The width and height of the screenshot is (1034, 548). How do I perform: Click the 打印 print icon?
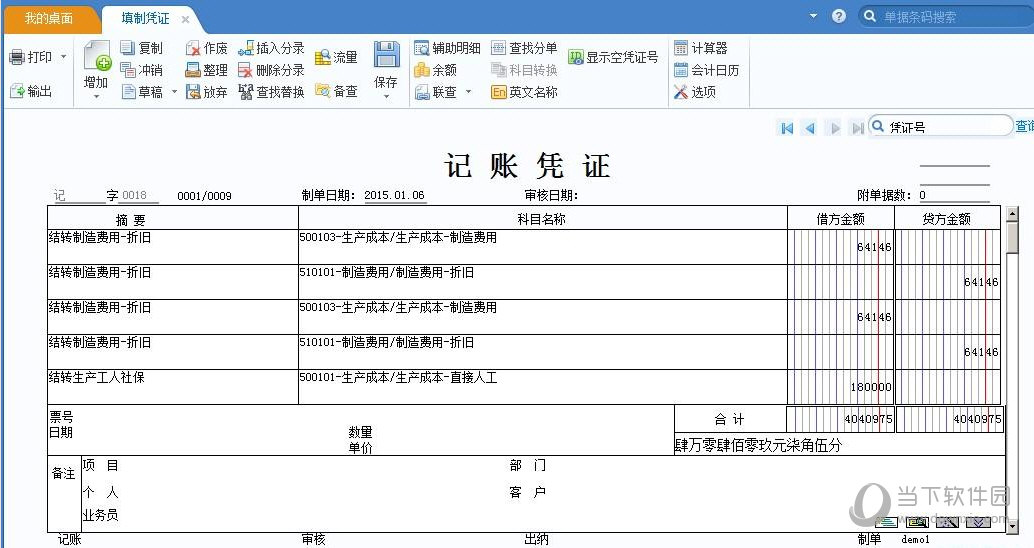click(17, 57)
